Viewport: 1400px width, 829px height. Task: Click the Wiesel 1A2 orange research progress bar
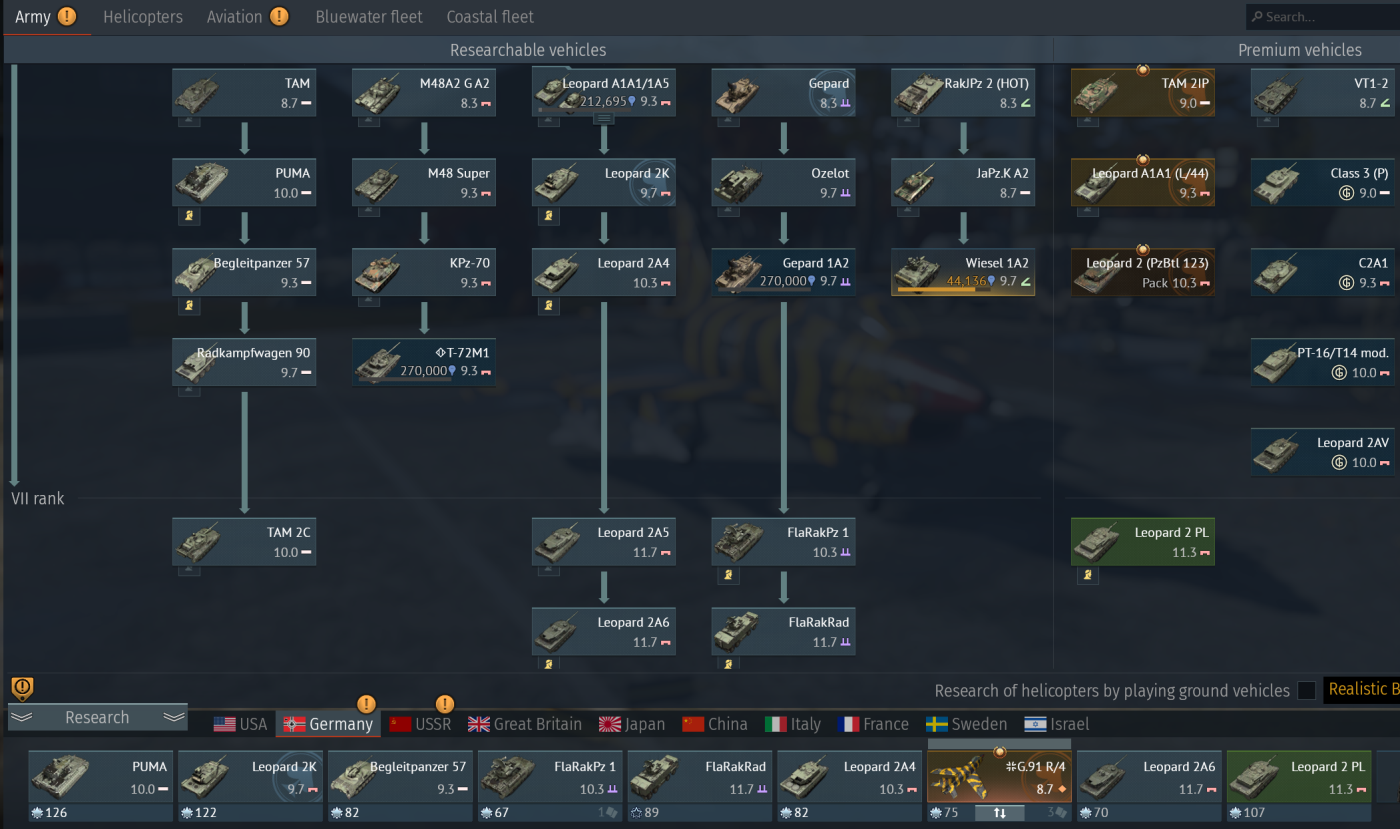pyautogui.click(x=944, y=290)
